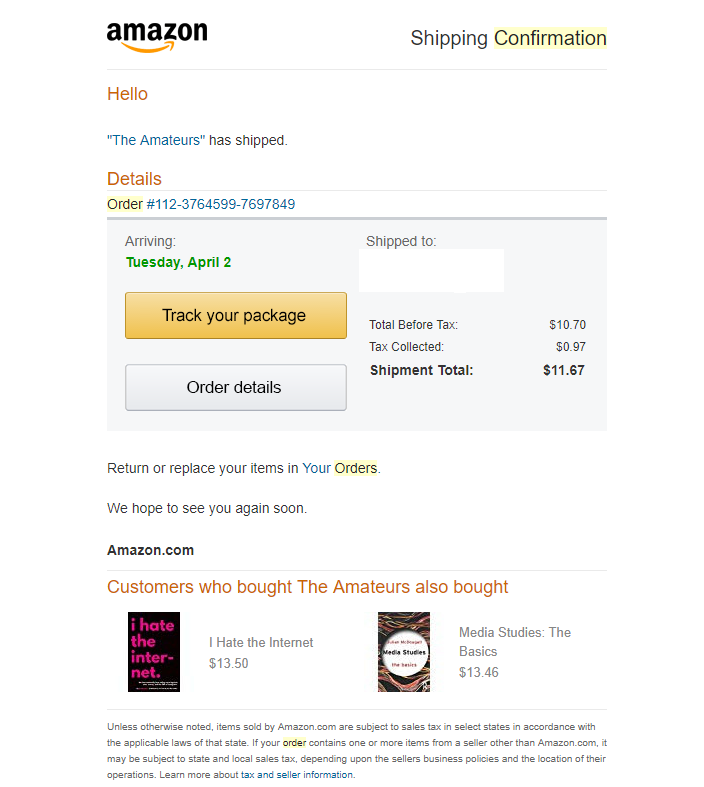The height and width of the screenshot is (787, 704).
Task: Click the Shipping Confirmation heading
Action: pyautogui.click(x=508, y=38)
